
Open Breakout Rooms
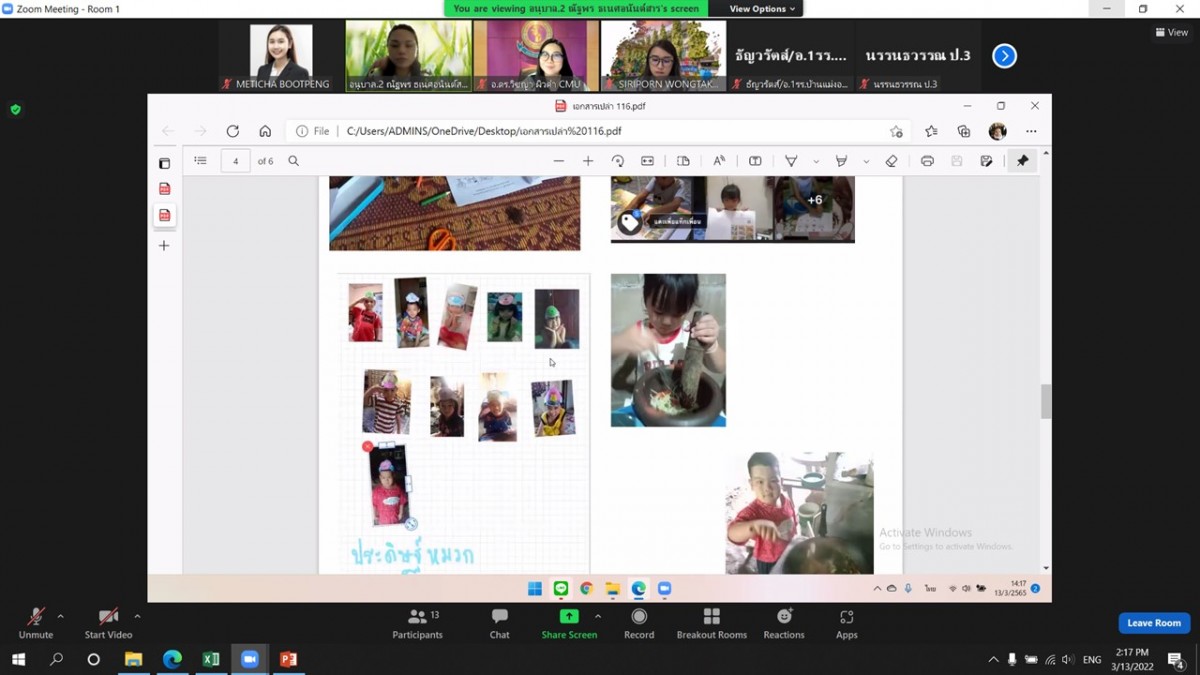712,623
